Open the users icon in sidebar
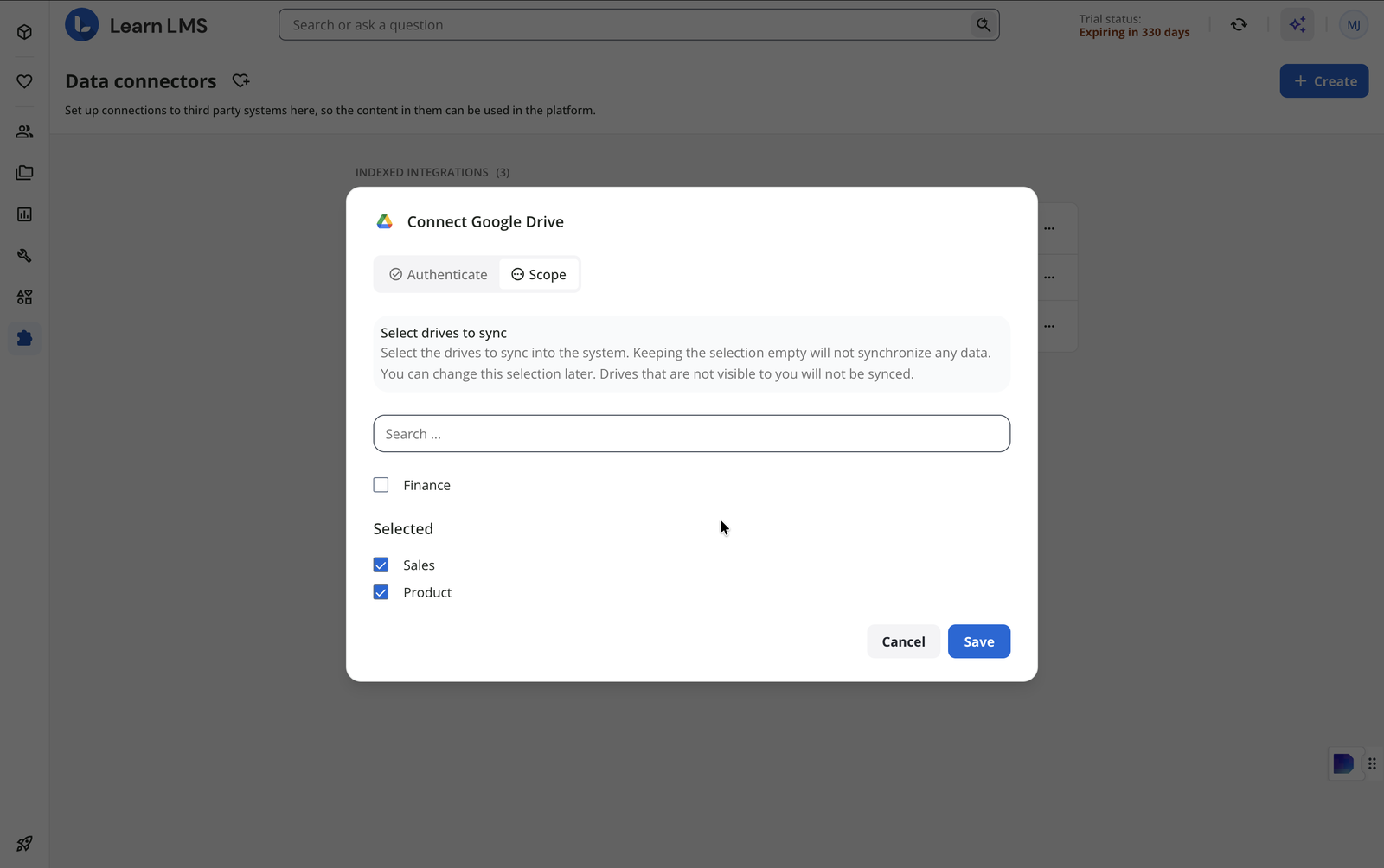This screenshot has width=1384, height=868. 24,131
